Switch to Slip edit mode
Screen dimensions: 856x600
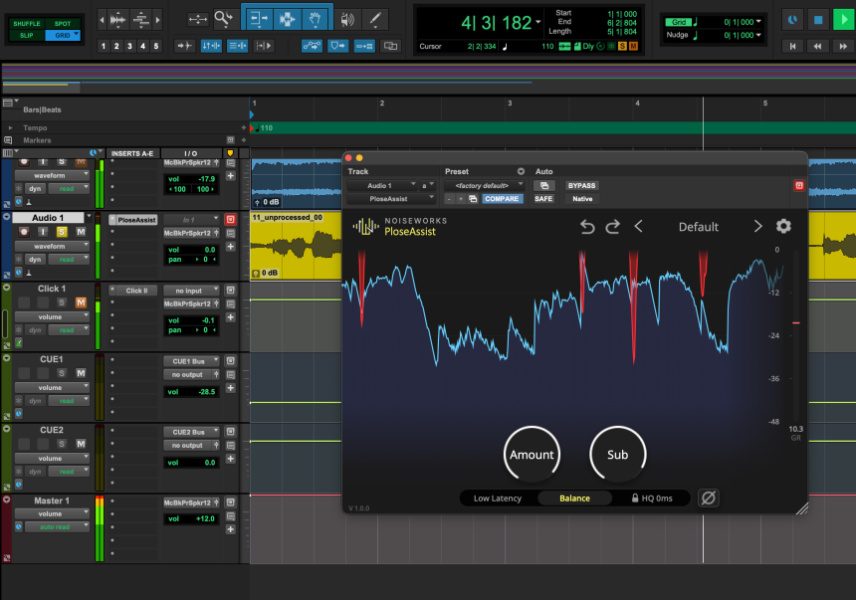pos(27,35)
